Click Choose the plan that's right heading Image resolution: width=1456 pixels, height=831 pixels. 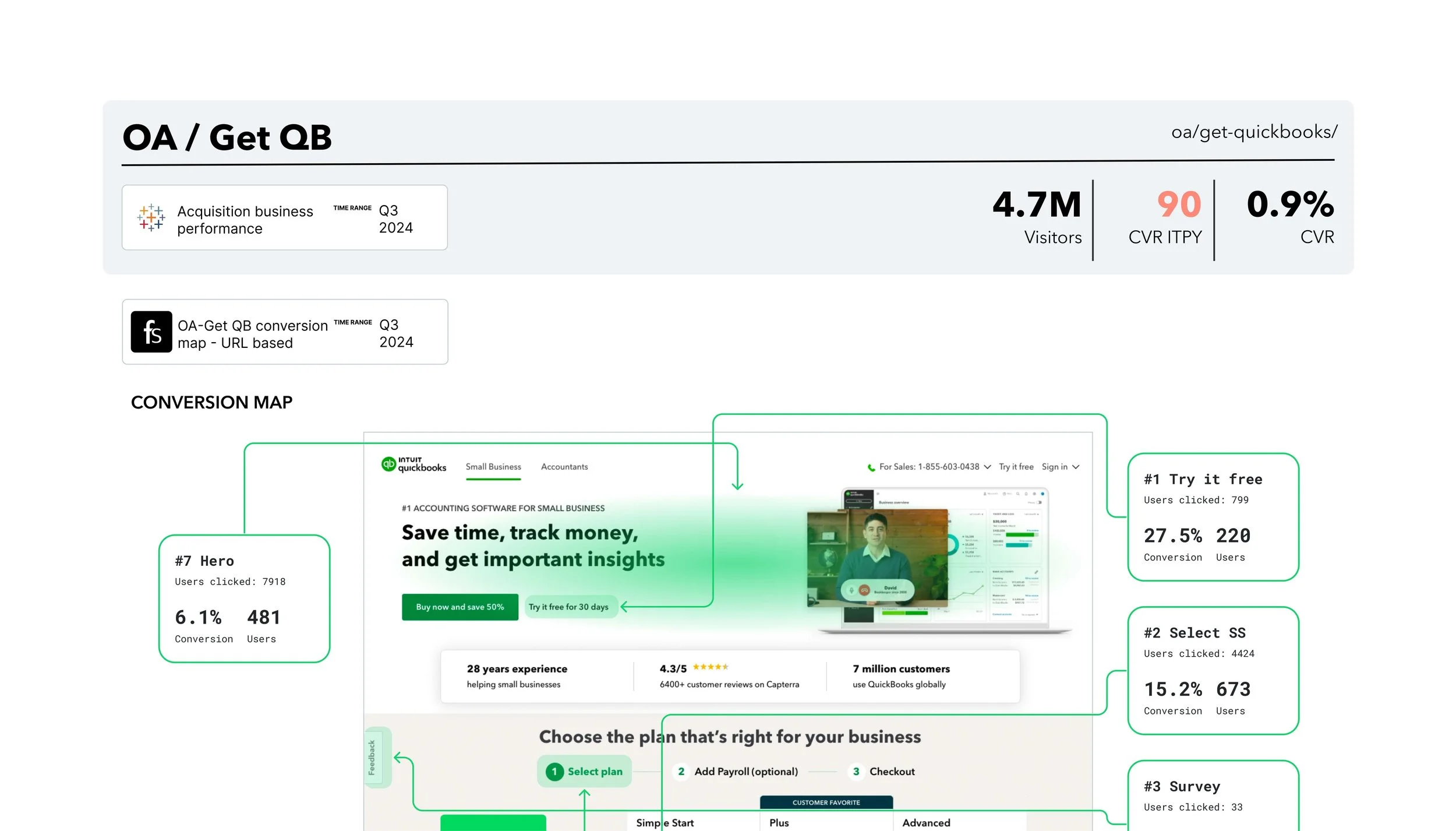tap(730, 737)
